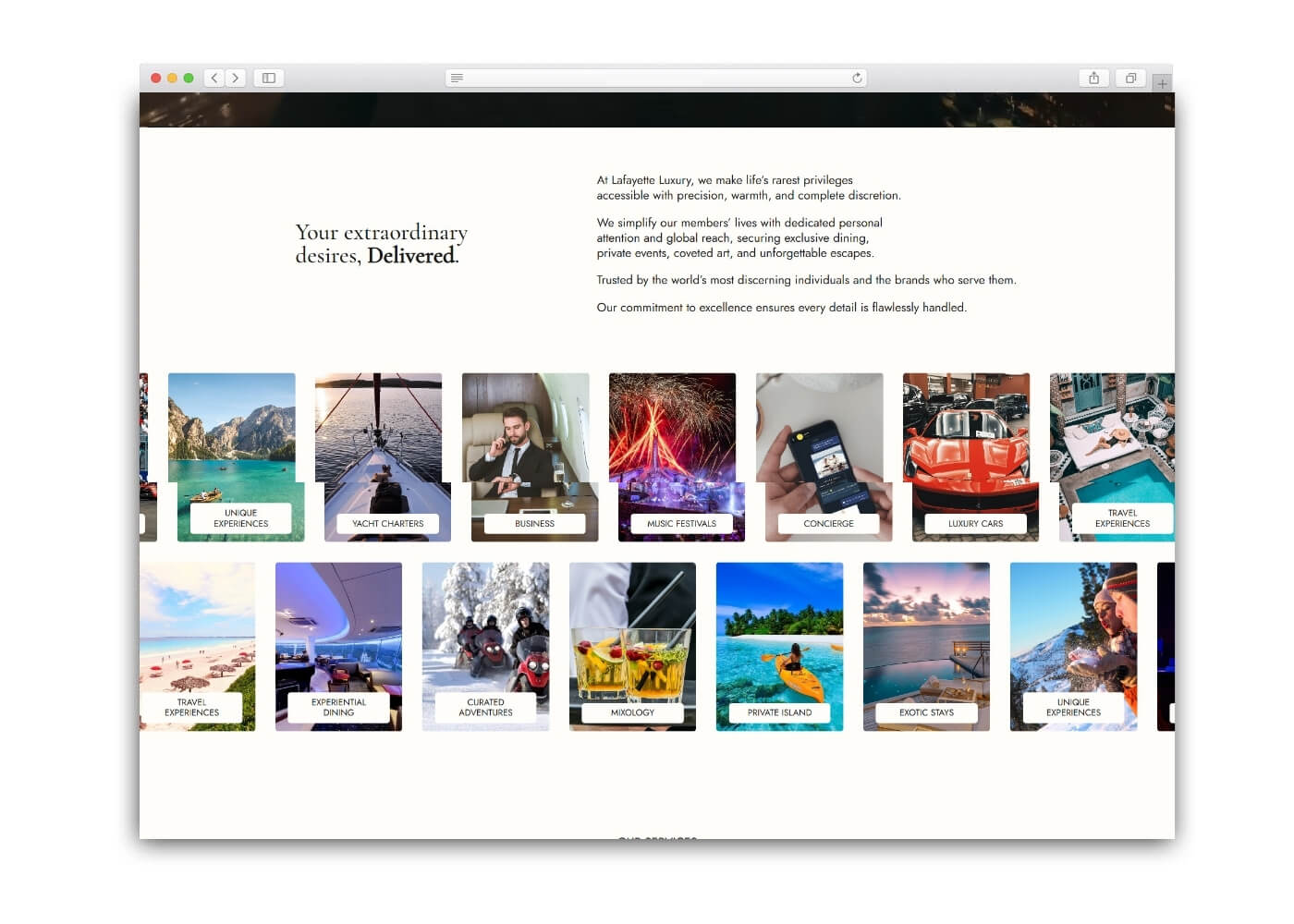Click the line "Trusted by the world's most discerning"
The image size is (1294, 924).
(806, 280)
